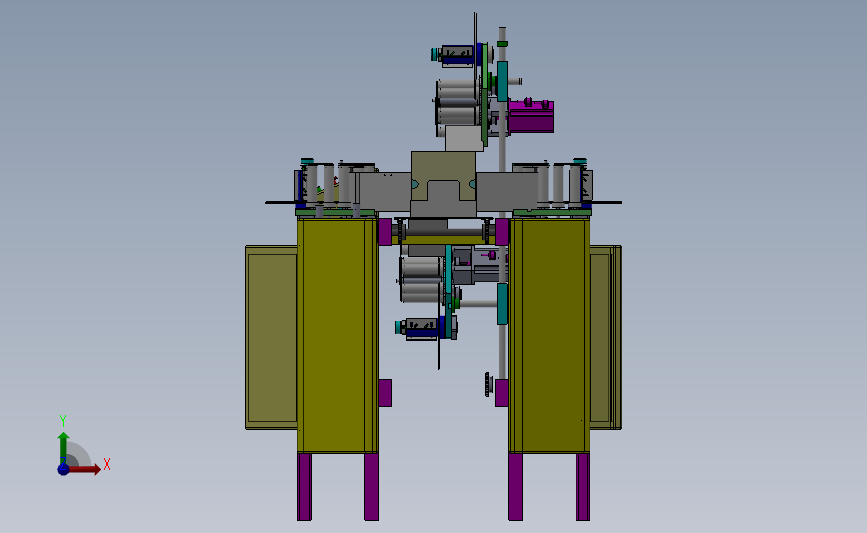
Task: Select the bottom small motor with teal end cap
Action: [418, 327]
